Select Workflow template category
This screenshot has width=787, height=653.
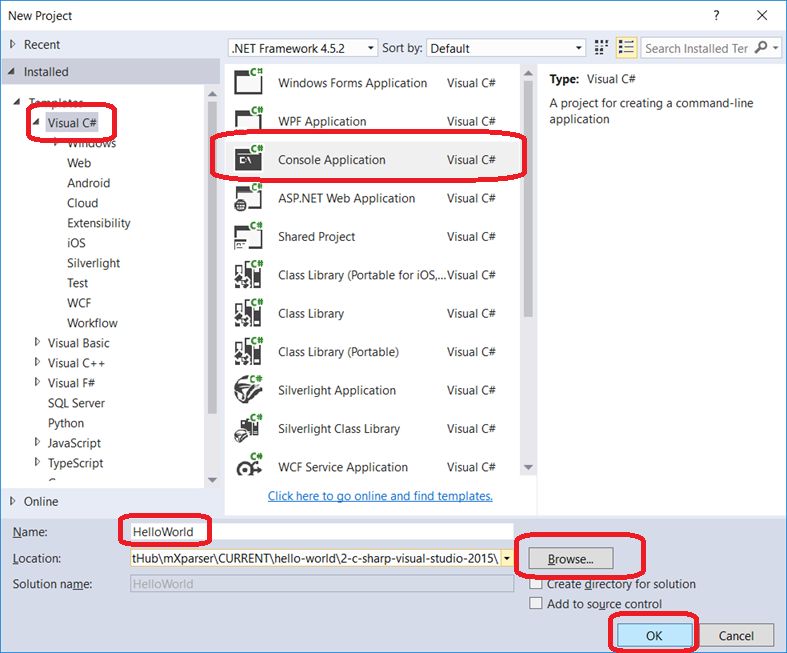click(92, 323)
